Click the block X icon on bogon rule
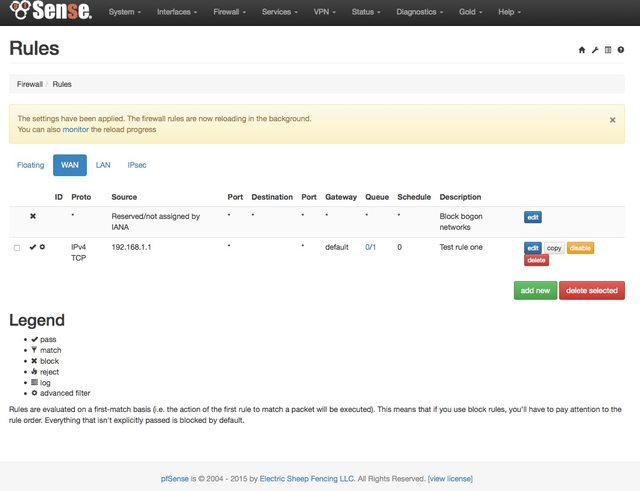This screenshot has width=640, height=491. pyautogui.click(x=33, y=216)
